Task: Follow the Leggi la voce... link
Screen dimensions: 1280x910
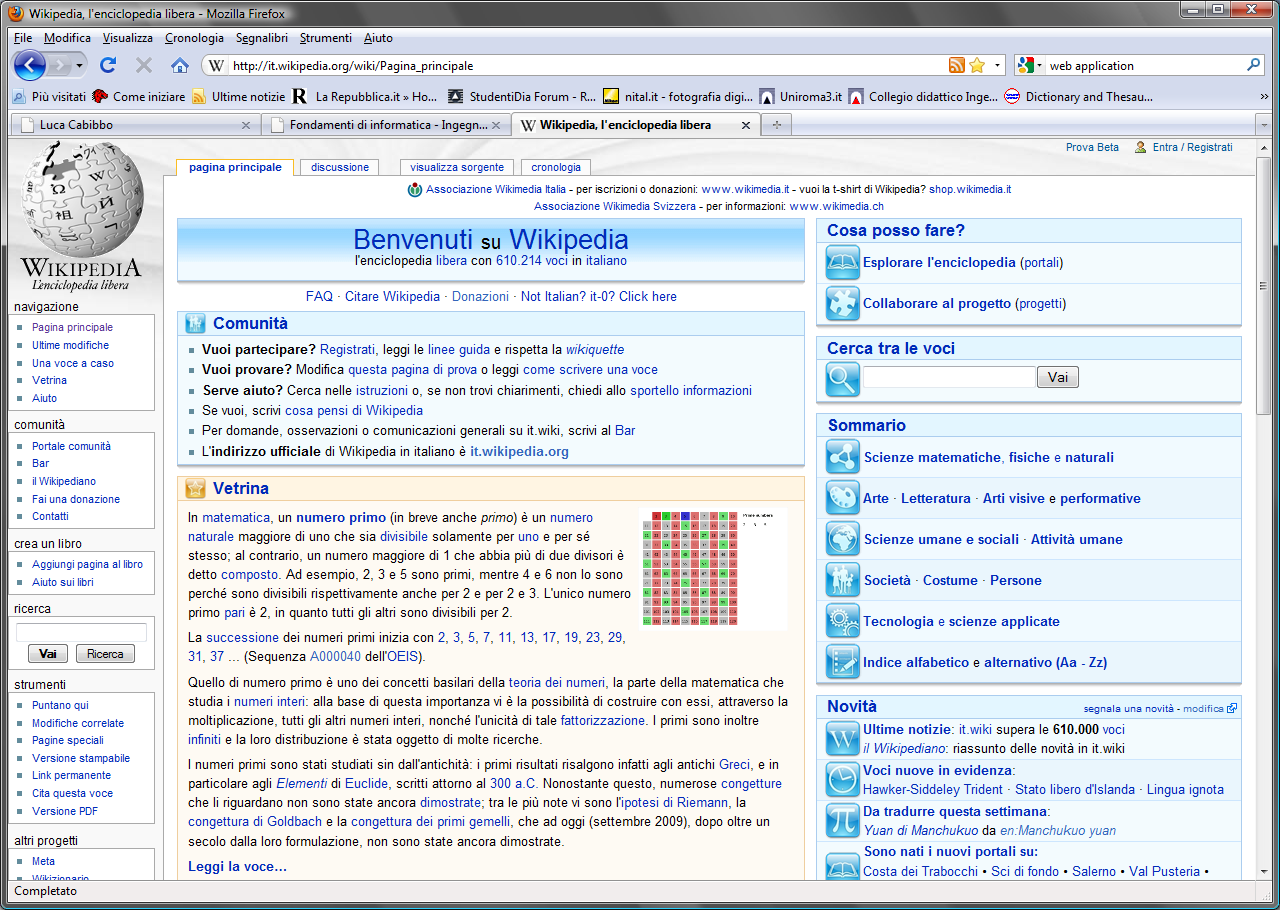Action: (x=237, y=866)
